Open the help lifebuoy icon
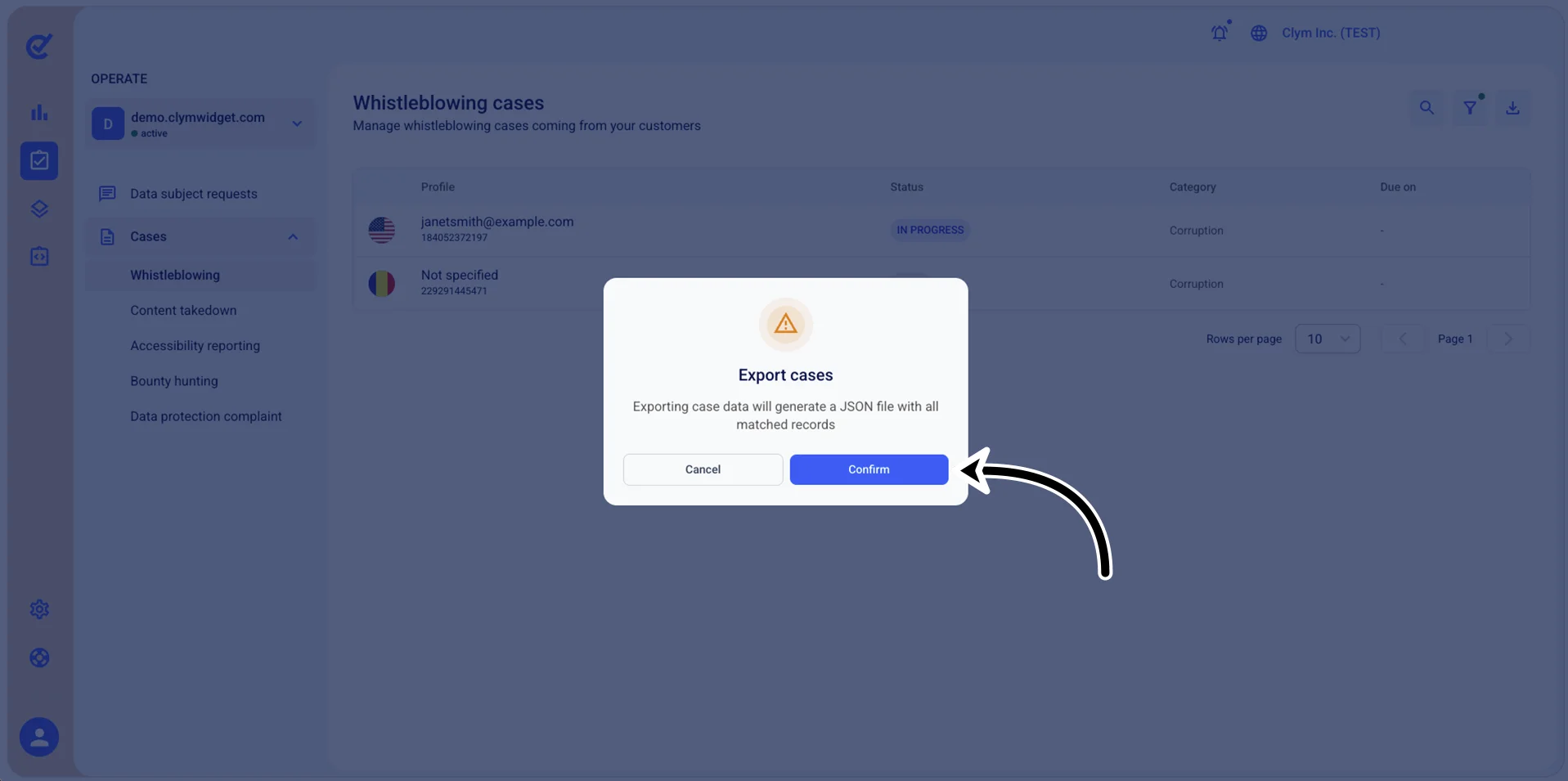This screenshot has height=781, width=1568. (x=39, y=658)
